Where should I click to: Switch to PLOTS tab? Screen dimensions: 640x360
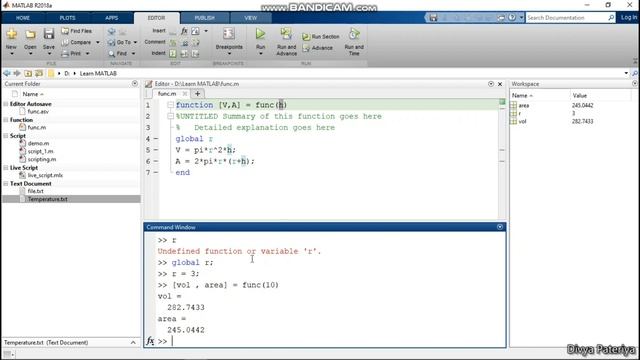tap(67, 18)
